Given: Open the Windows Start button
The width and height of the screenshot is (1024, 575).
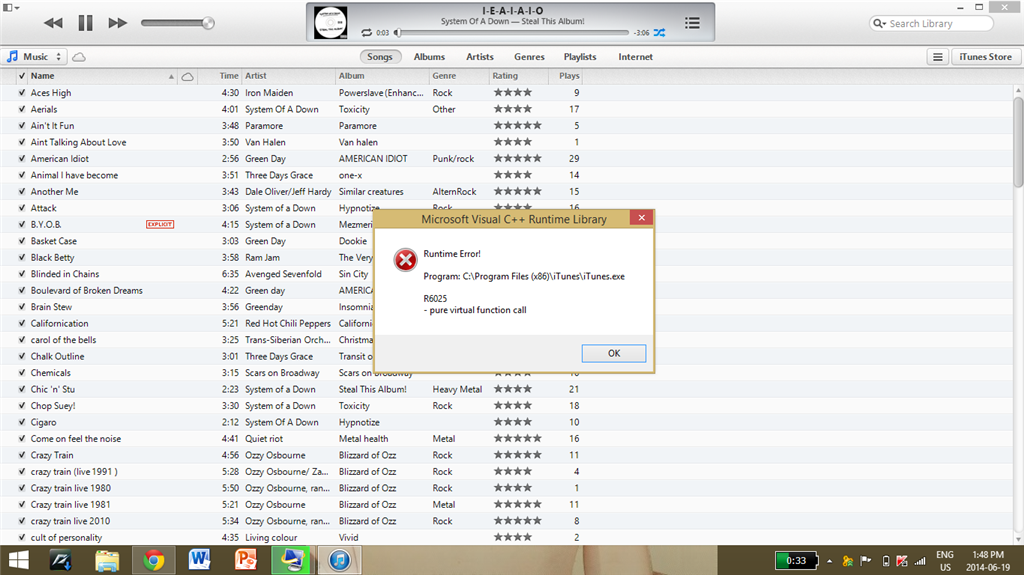Looking at the screenshot, I should click(19, 561).
